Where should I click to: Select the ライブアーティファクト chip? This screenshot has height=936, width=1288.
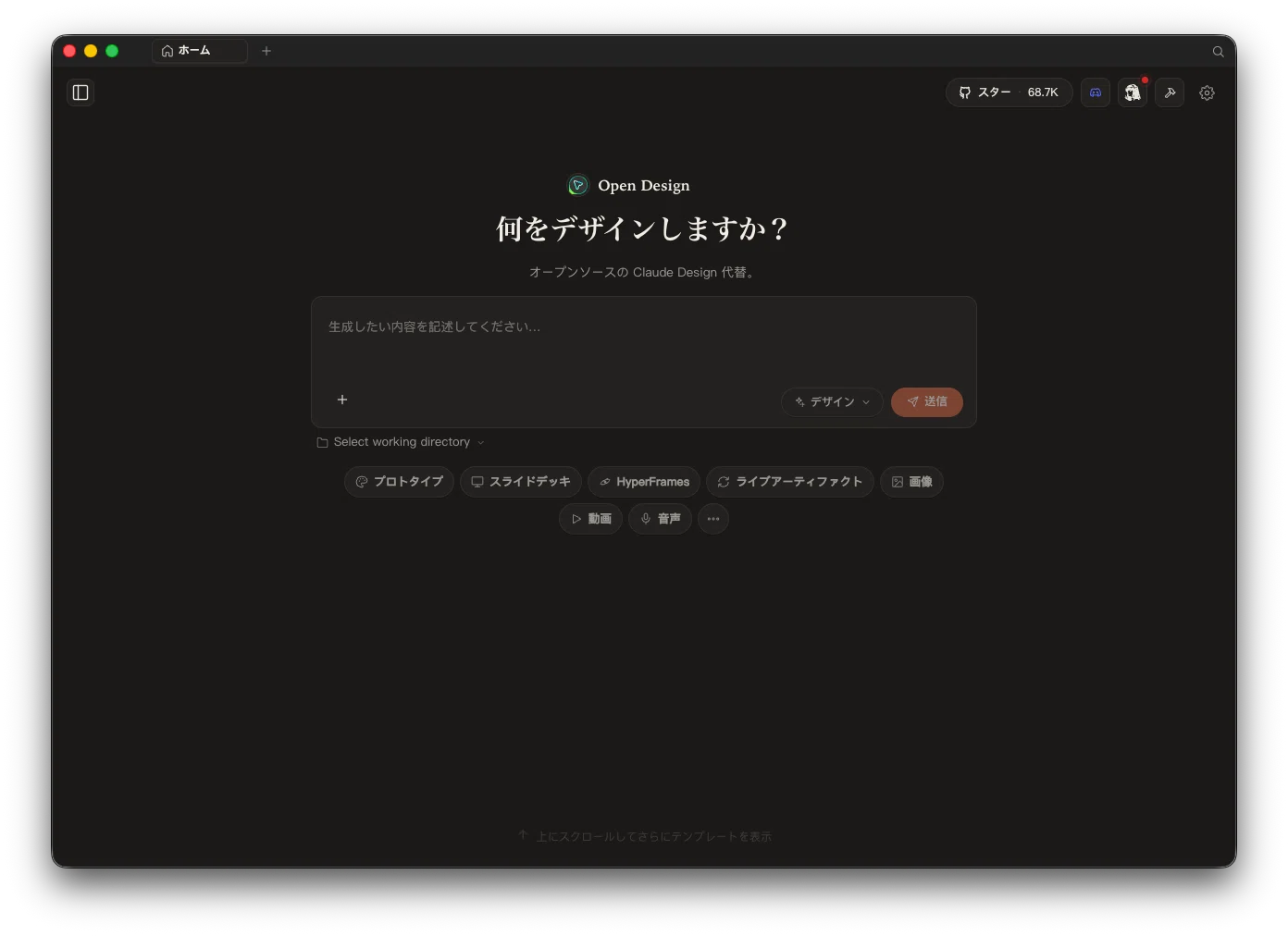click(x=790, y=482)
